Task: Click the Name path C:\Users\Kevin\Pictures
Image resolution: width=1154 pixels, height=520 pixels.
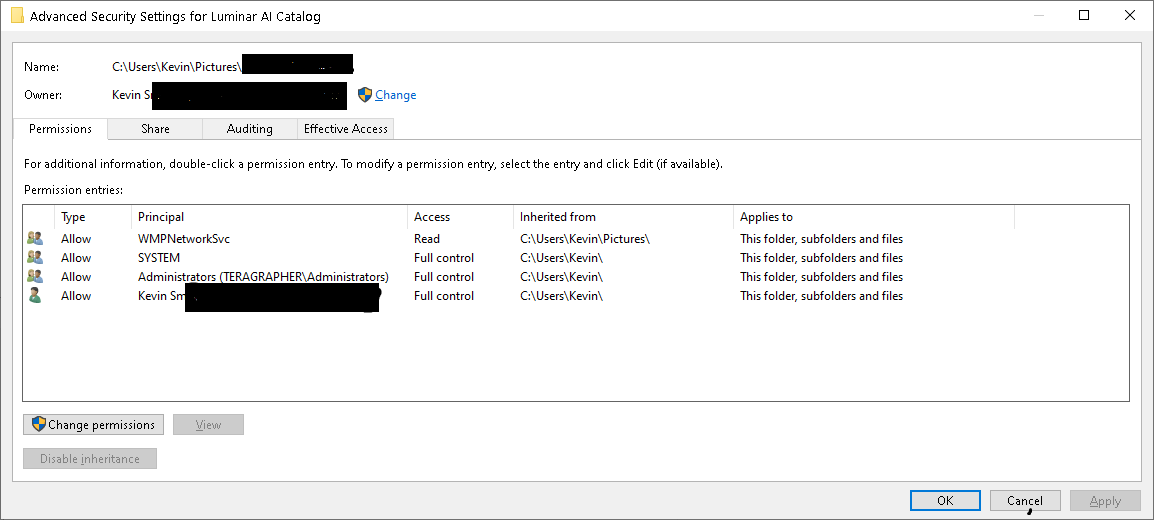Action: pyautogui.click(x=177, y=66)
